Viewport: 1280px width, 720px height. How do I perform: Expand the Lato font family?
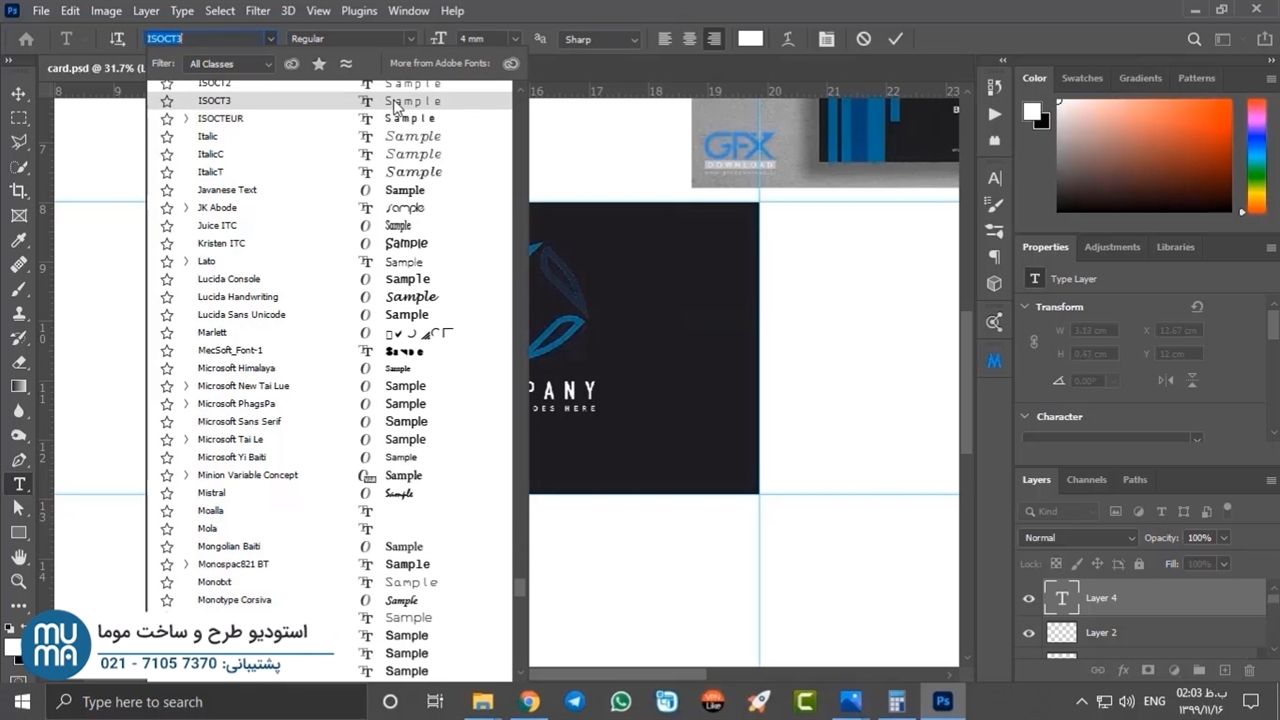tap(186, 261)
